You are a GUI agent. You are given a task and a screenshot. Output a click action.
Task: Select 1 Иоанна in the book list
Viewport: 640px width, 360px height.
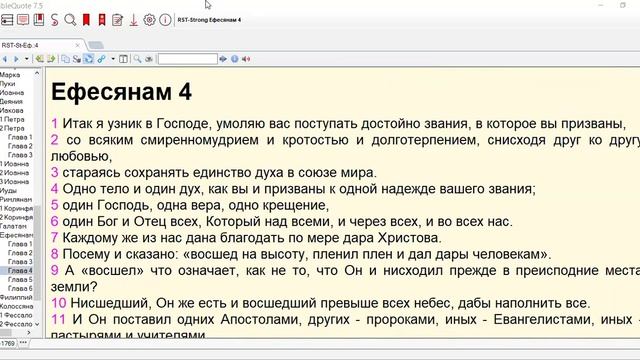(15, 164)
